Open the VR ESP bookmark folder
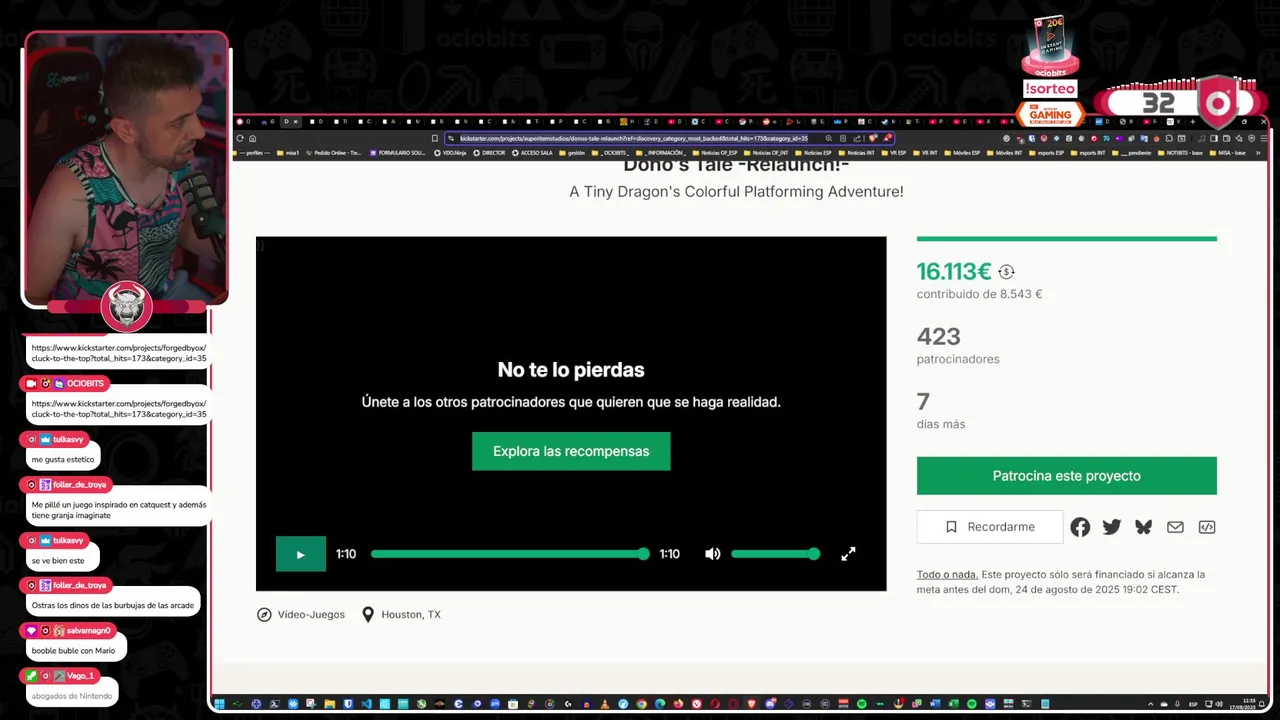Viewport: 1280px width, 720px height. point(894,153)
